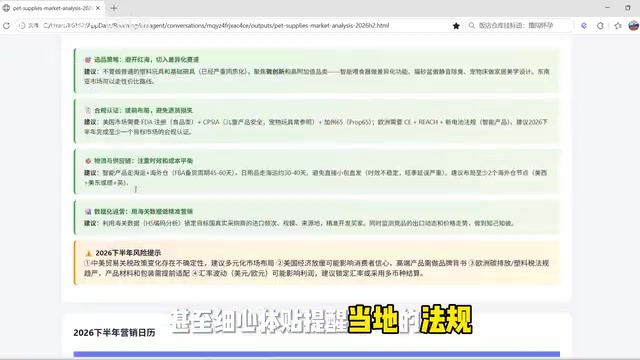640x360 pixels.
Task: Click the 2026下半年营销日历 section title
Action: pos(114,333)
